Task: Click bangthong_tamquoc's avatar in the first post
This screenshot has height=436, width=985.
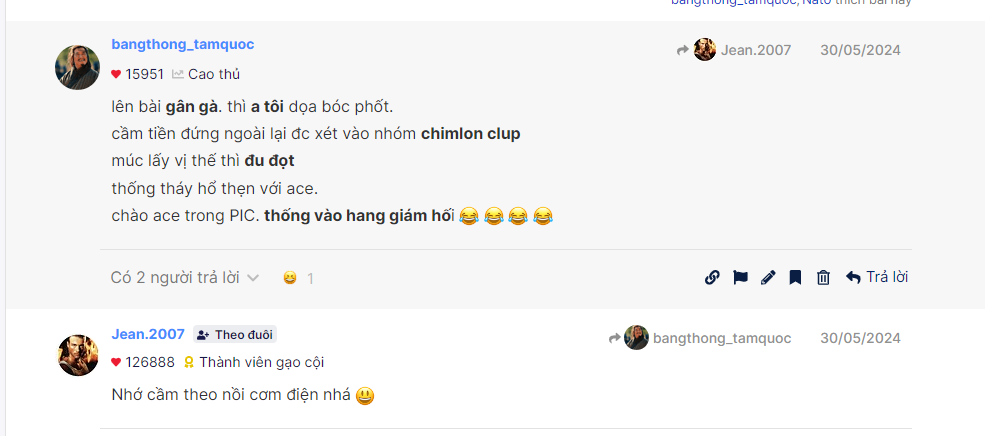Action: (x=77, y=67)
